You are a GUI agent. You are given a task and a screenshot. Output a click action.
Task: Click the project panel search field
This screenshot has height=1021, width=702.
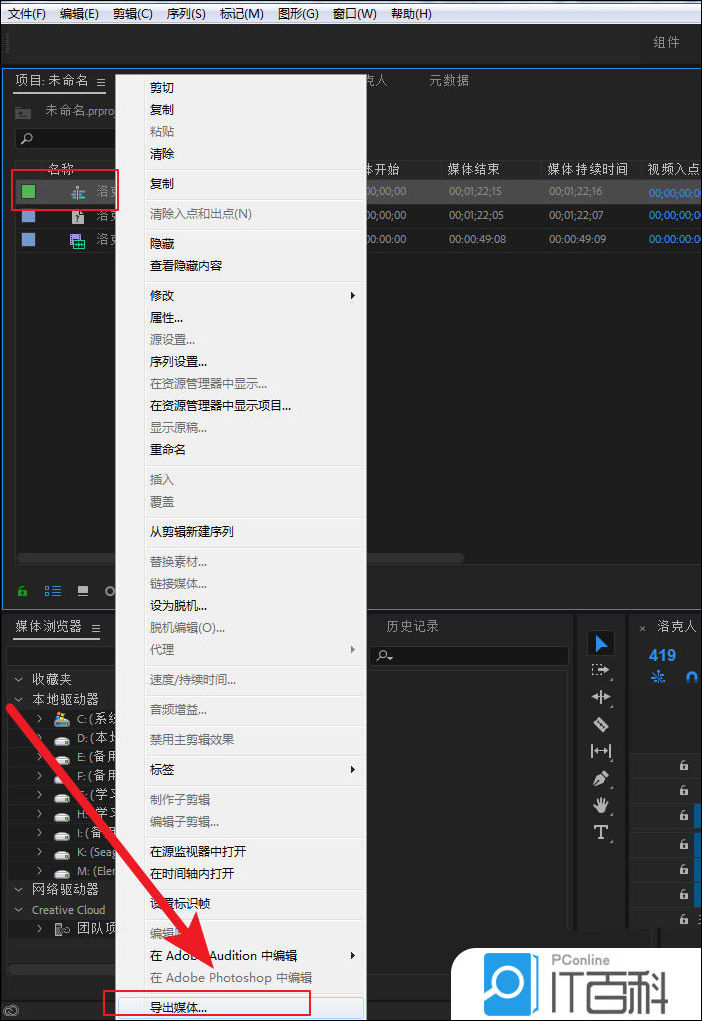[x=65, y=139]
